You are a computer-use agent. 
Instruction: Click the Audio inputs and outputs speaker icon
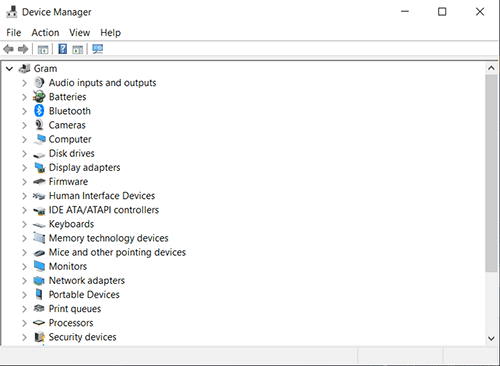(39, 82)
